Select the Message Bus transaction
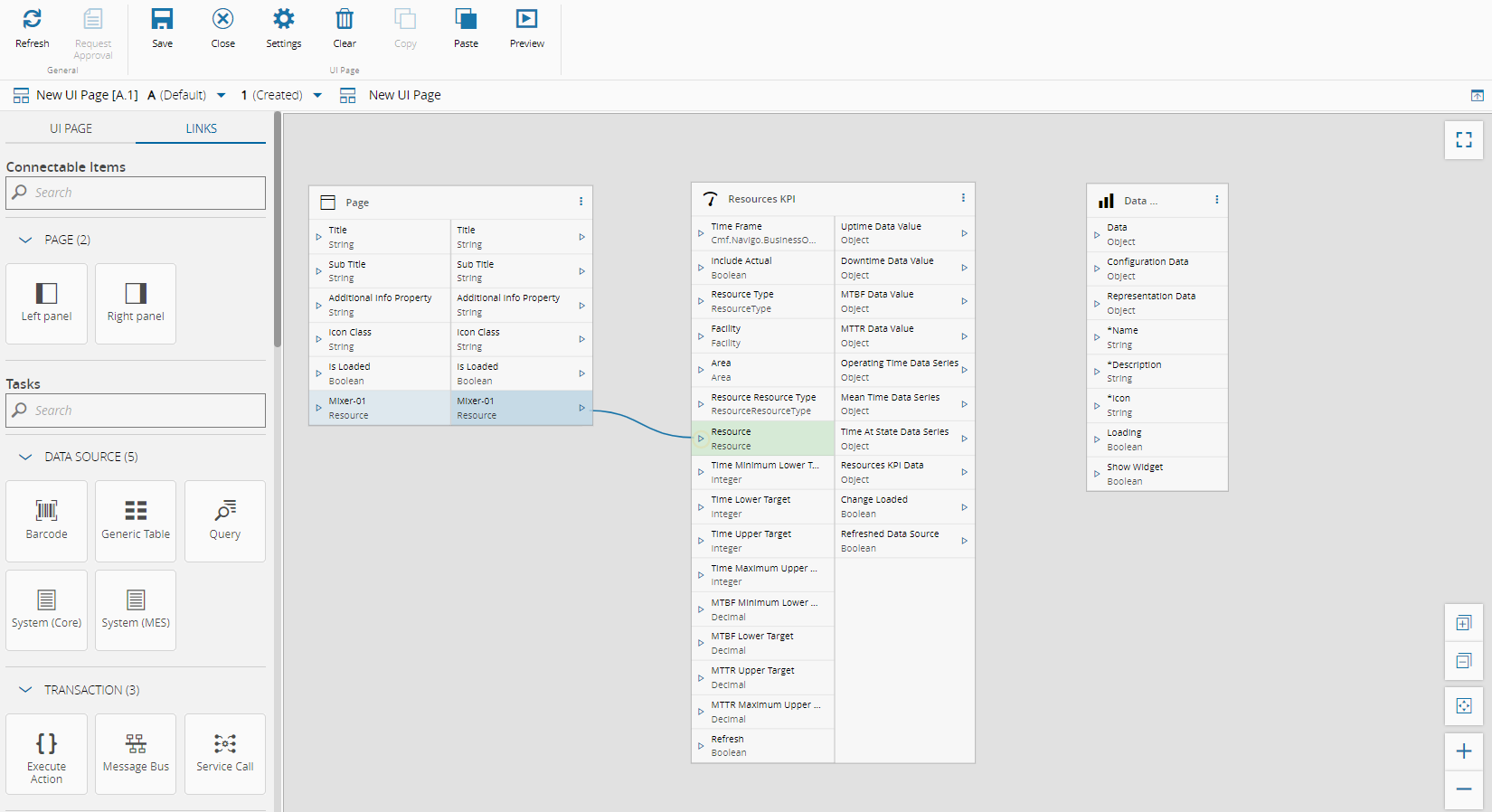The height and width of the screenshot is (812, 1492). (x=136, y=753)
